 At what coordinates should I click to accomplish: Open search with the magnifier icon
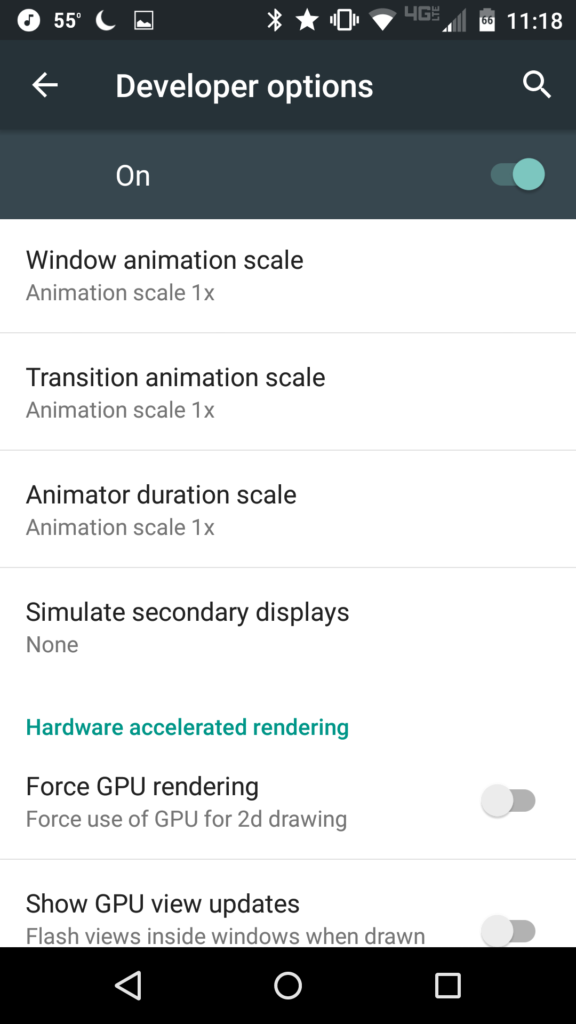click(537, 85)
